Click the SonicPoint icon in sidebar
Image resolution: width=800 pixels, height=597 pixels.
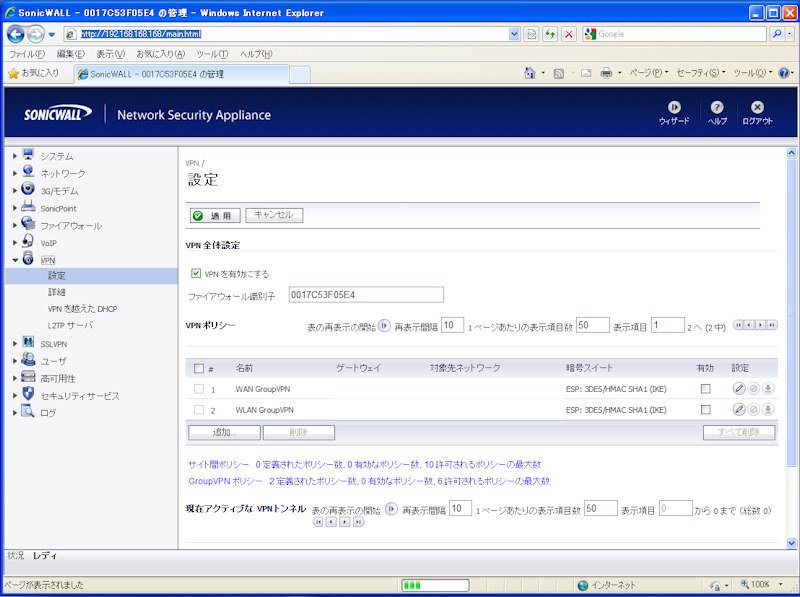pyautogui.click(x=28, y=207)
